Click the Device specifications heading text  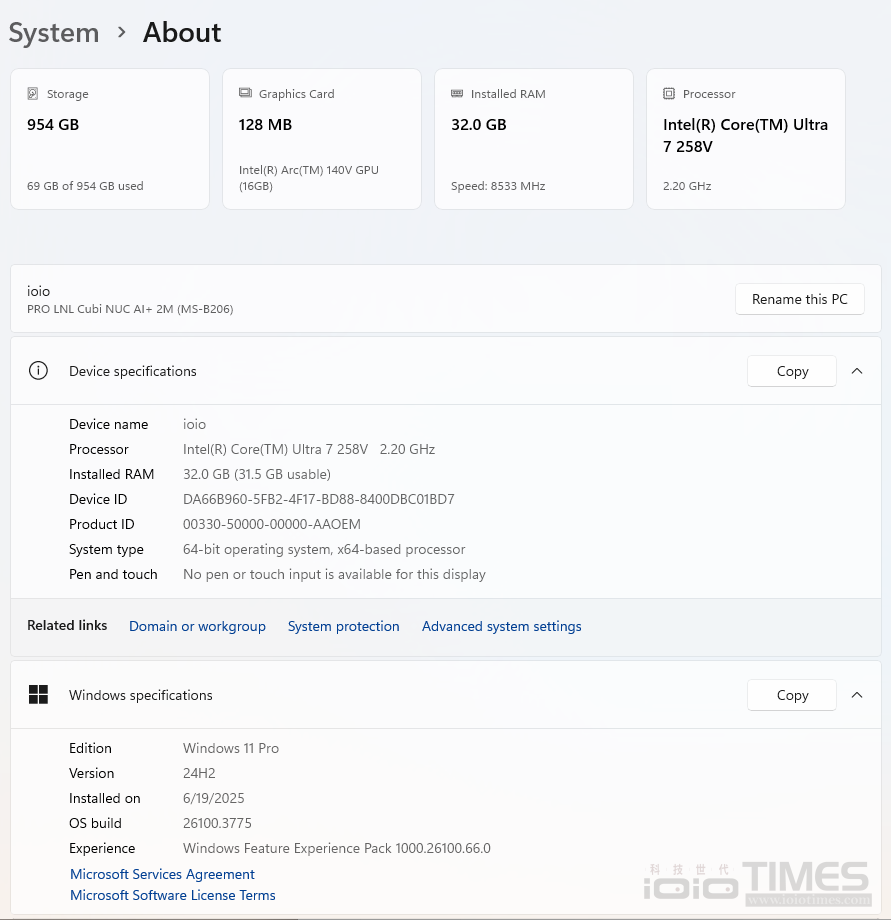click(x=133, y=371)
